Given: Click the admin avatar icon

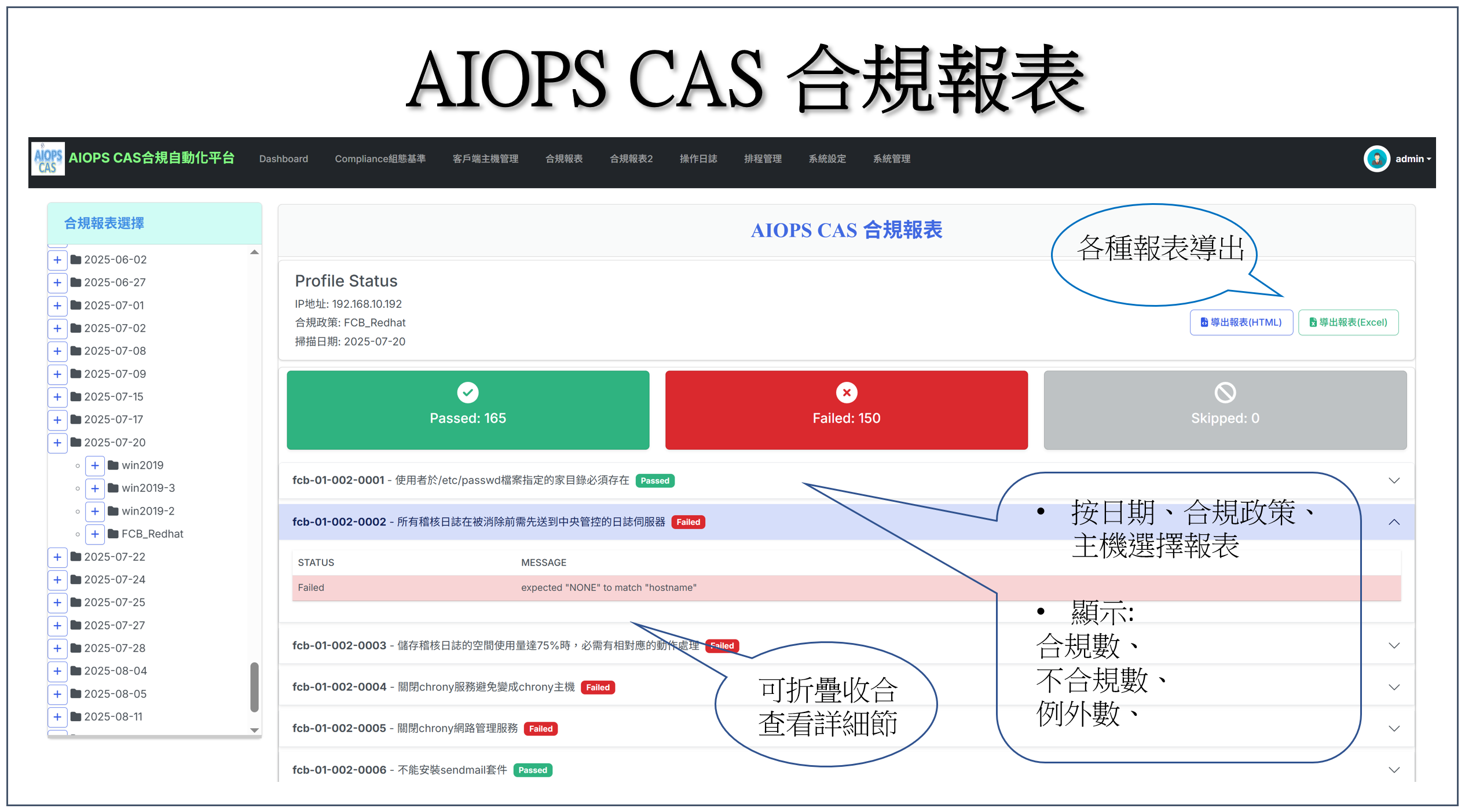Looking at the screenshot, I should click(x=1376, y=159).
